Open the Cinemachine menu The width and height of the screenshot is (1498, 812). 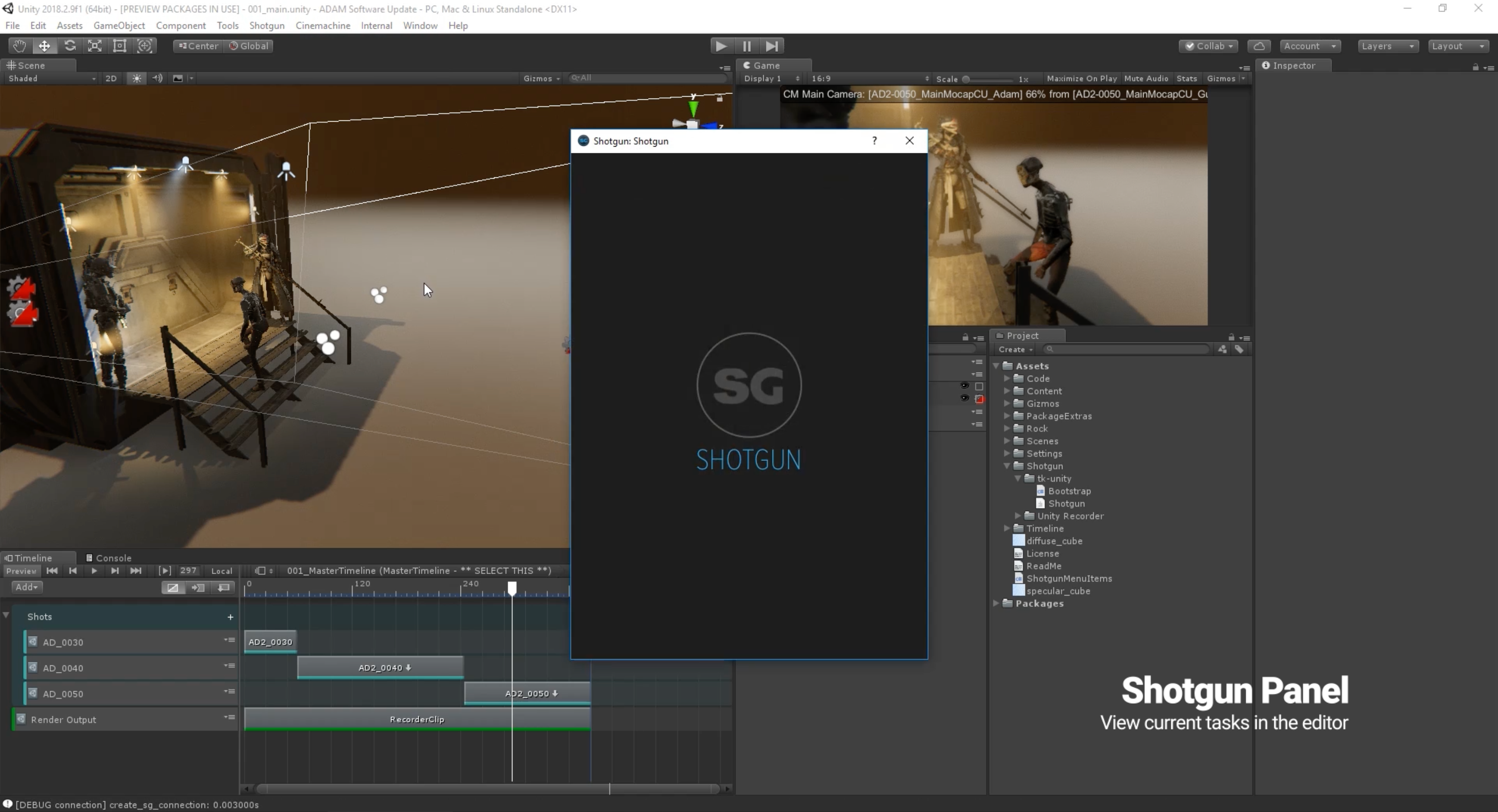click(323, 25)
